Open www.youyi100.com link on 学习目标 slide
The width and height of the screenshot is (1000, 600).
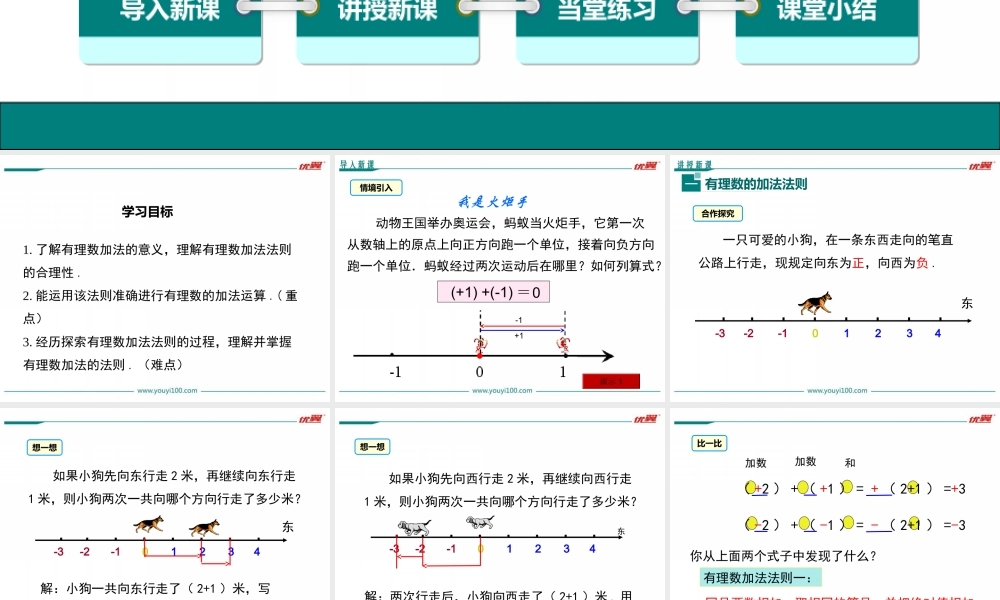point(165,391)
